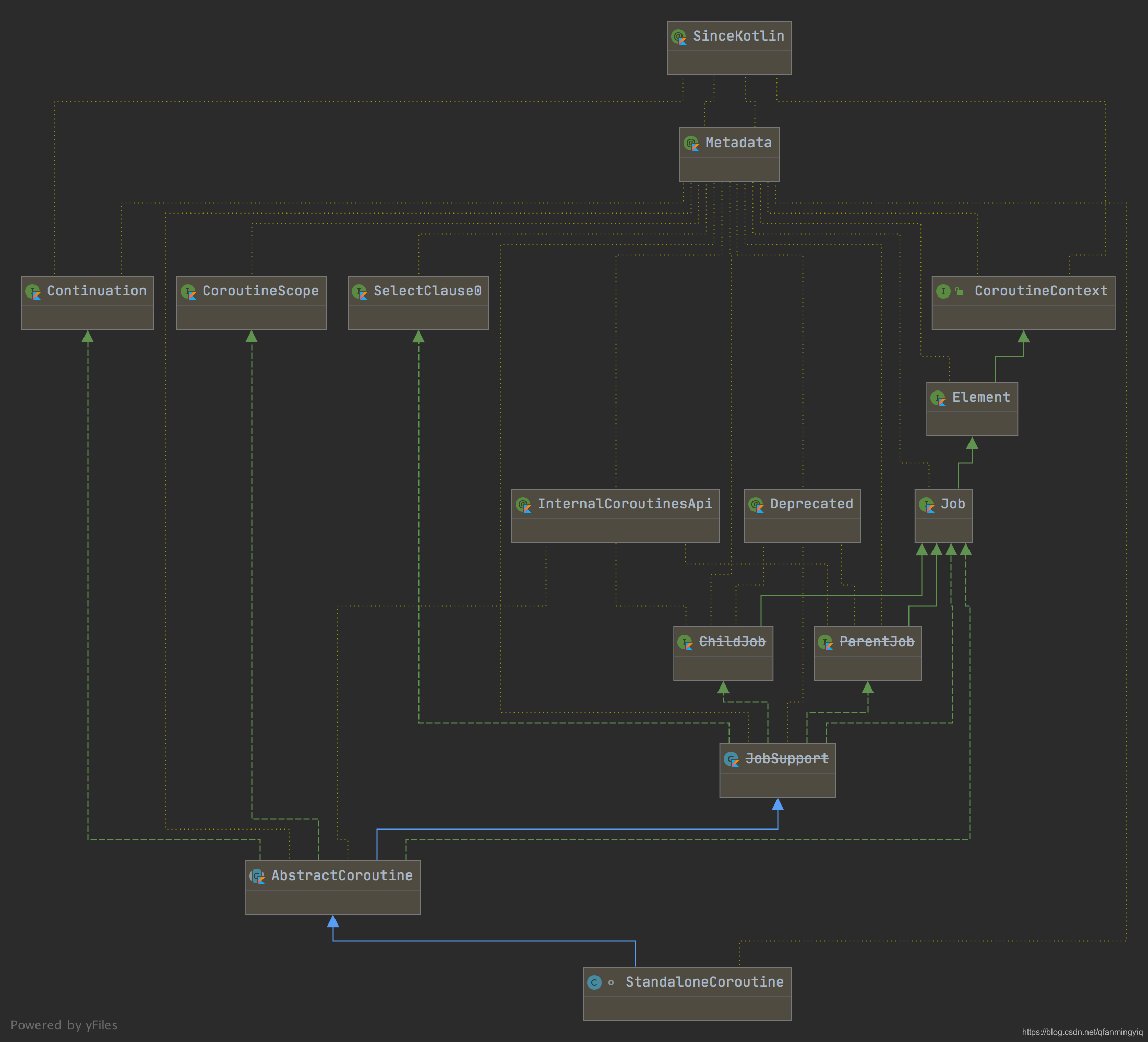Select the Element interface node
The width and height of the screenshot is (1148, 1042).
tap(980, 398)
